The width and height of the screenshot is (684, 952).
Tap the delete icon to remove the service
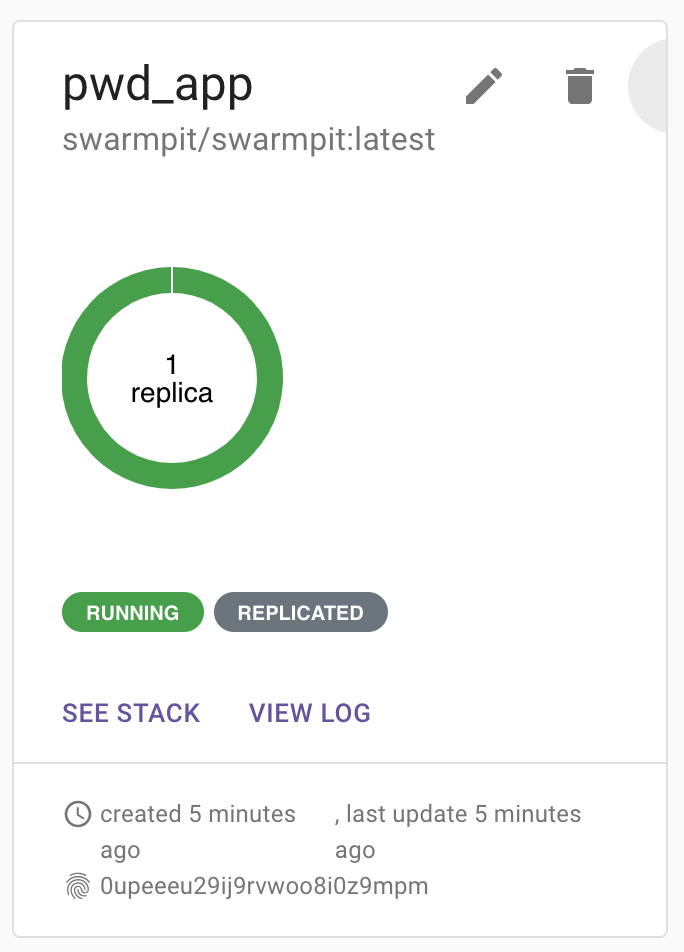579,86
